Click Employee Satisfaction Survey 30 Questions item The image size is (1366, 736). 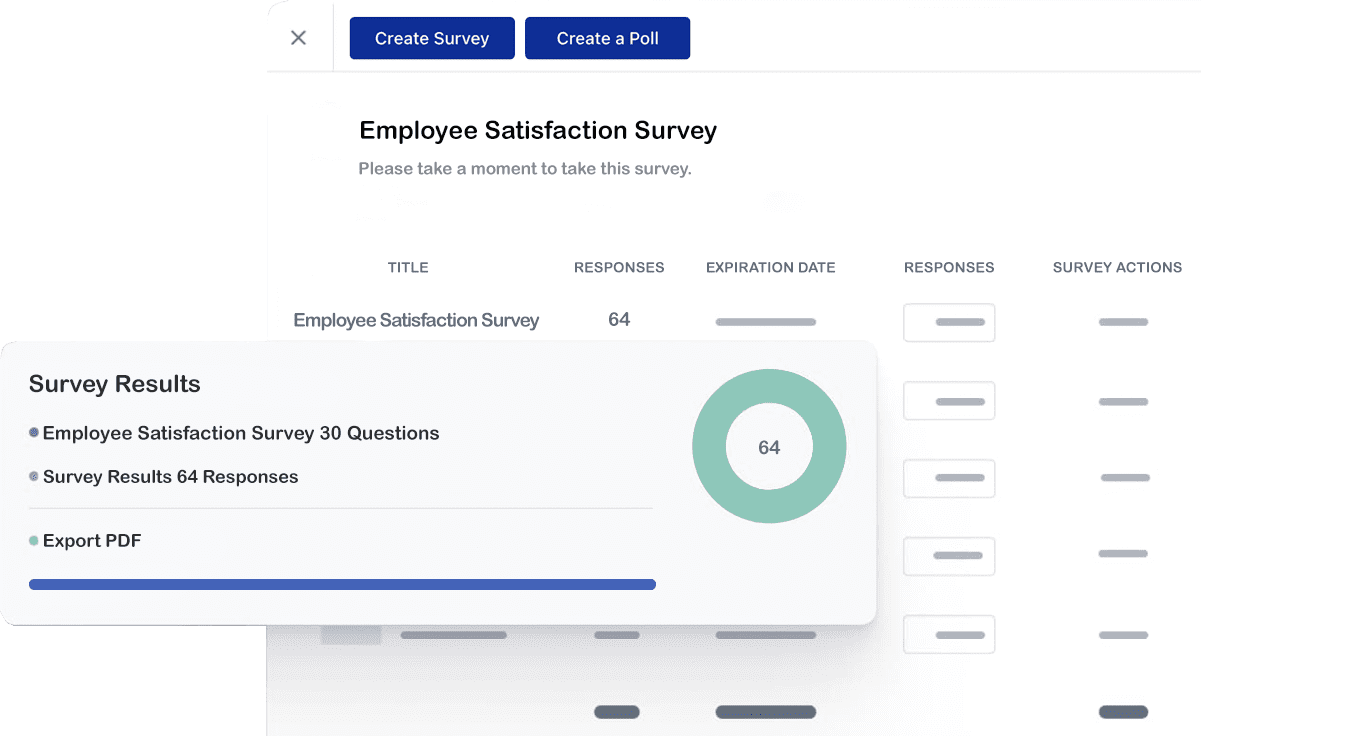coord(241,433)
